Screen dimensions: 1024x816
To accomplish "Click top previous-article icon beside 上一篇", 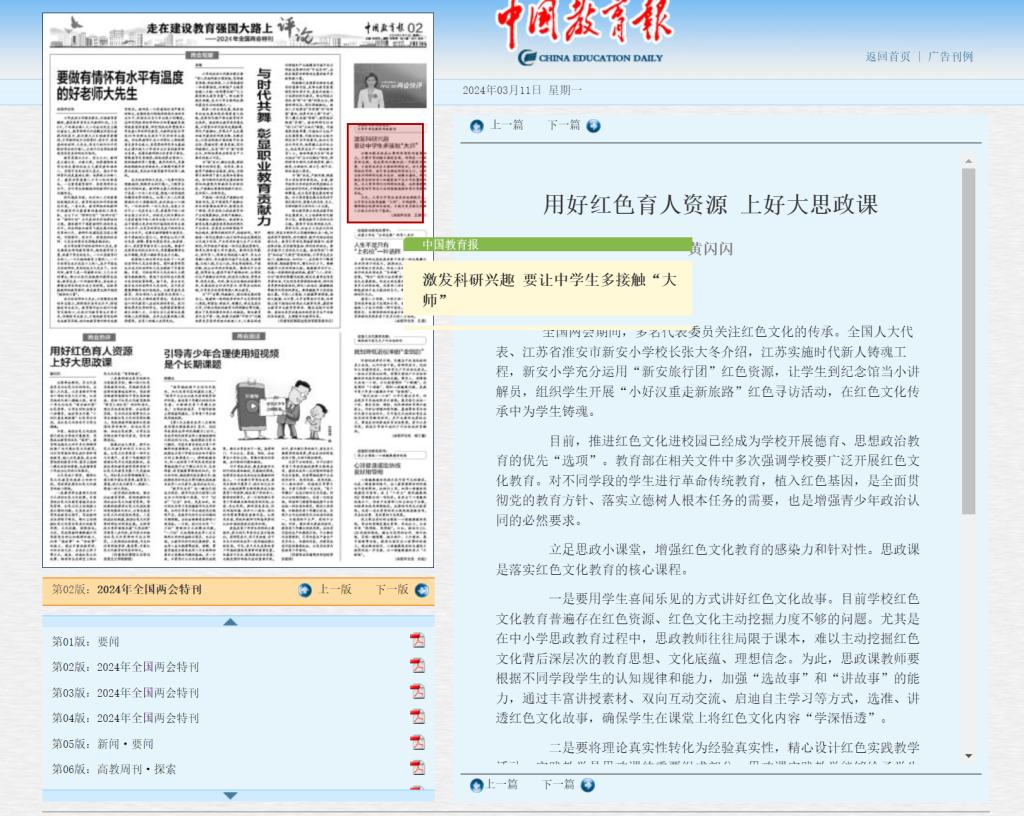I will pyautogui.click(x=476, y=126).
